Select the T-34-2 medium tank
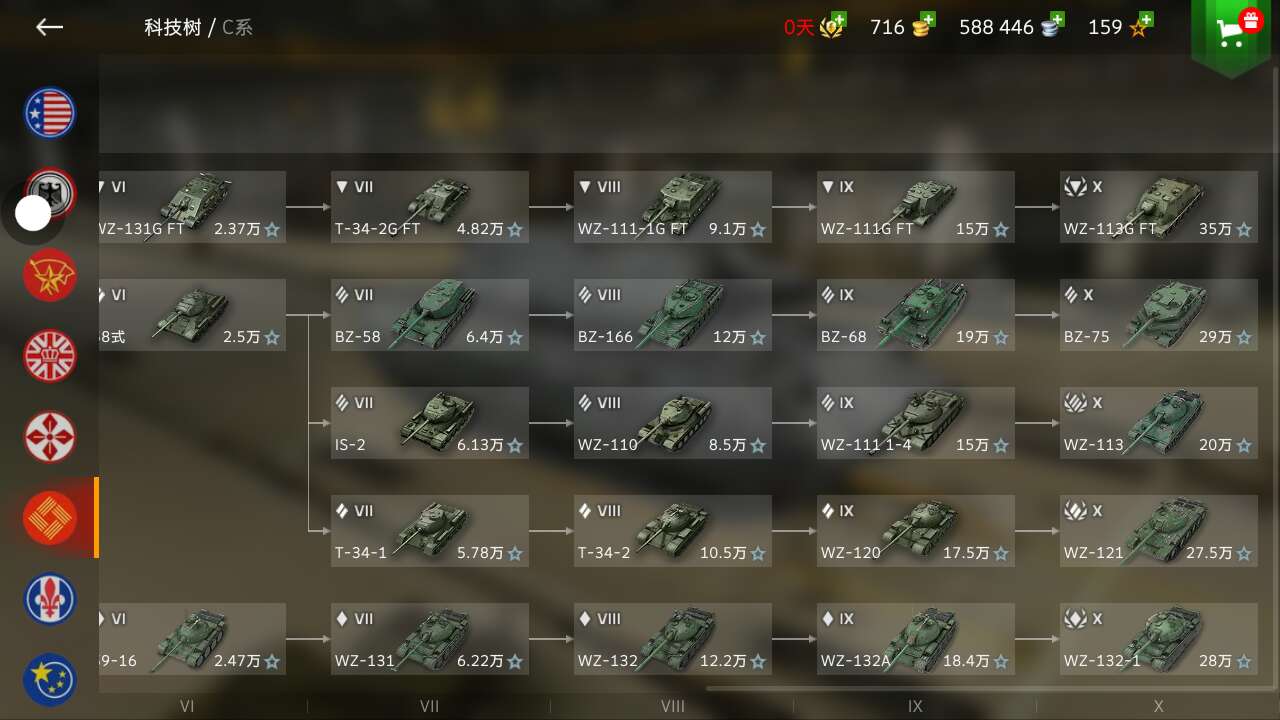This screenshot has height=720, width=1280. (672, 531)
